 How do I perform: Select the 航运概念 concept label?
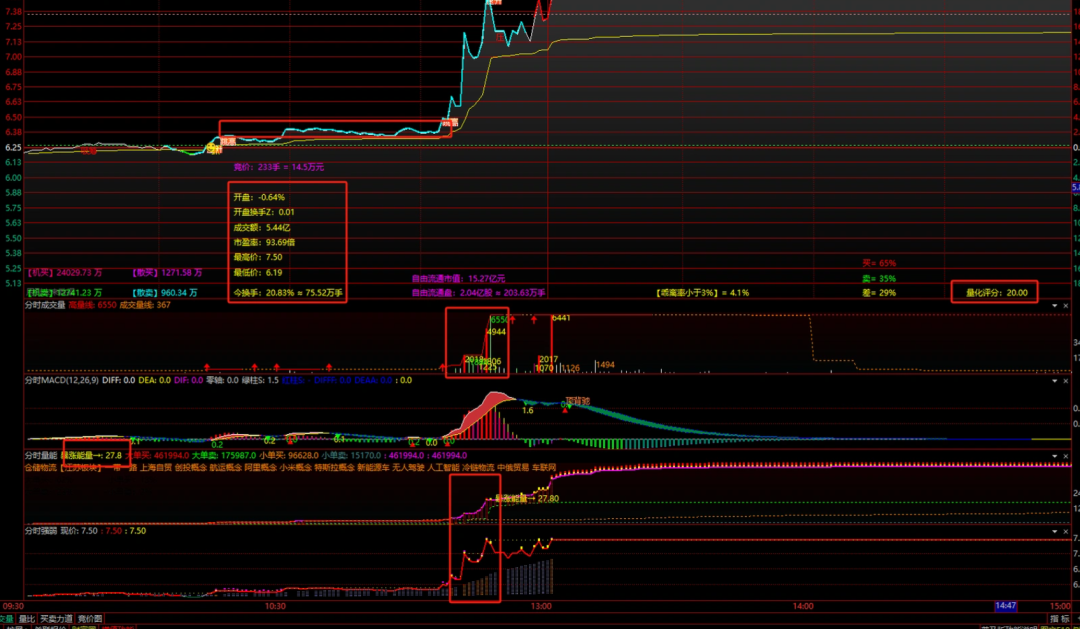coord(225,468)
